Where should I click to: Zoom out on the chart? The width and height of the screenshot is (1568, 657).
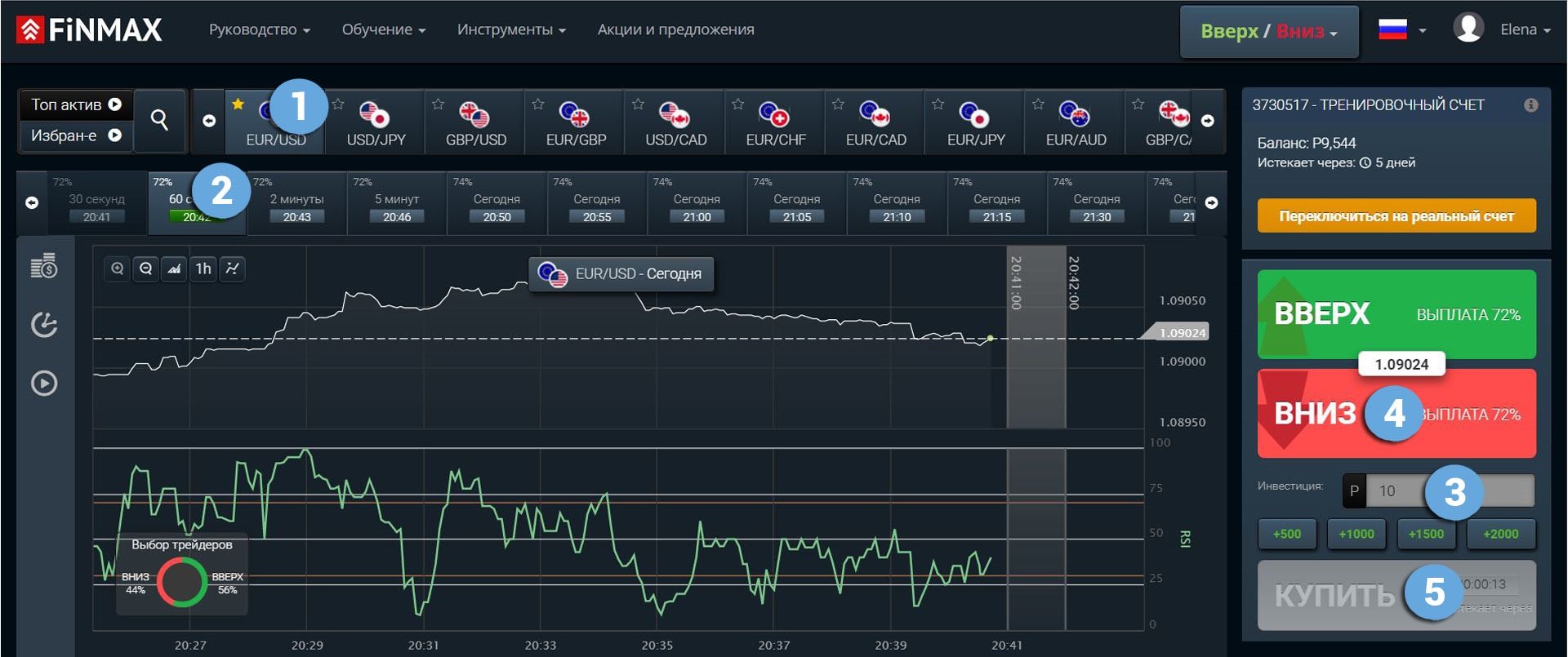point(146,269)
